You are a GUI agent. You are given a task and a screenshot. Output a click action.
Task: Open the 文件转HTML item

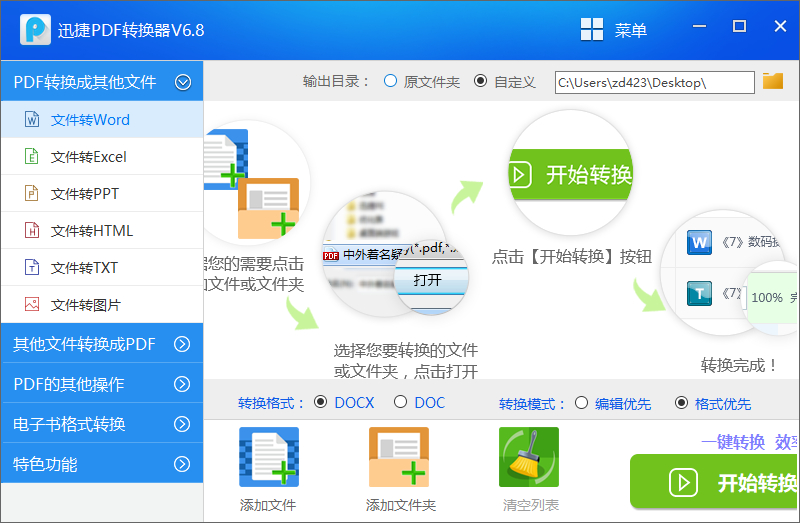point(91,231)
